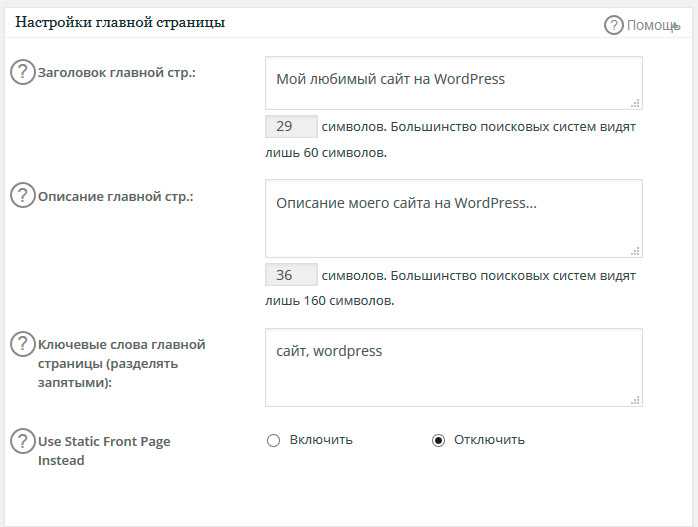Focus the description field 'Описание моего сайта на WordPress...'
698x527 pixels.
454,219
